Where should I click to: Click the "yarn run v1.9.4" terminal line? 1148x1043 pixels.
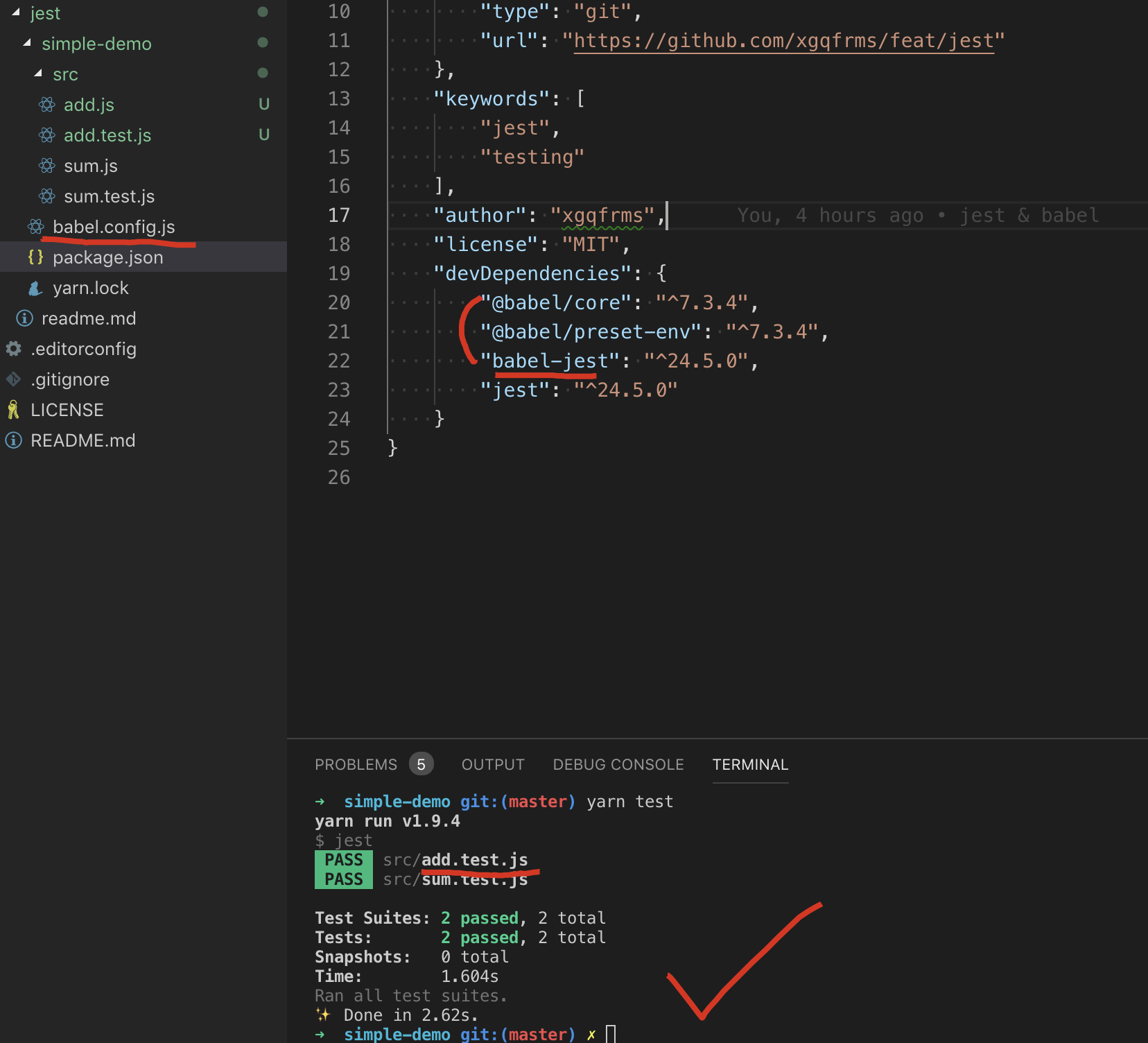point(388,821)
